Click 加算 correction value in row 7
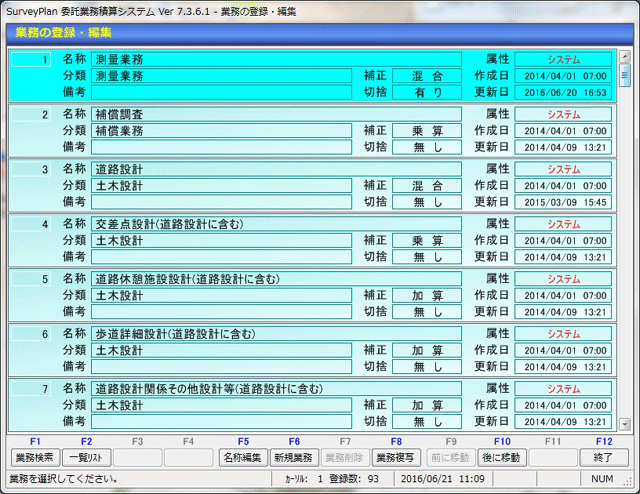 [x=427, y=405]
